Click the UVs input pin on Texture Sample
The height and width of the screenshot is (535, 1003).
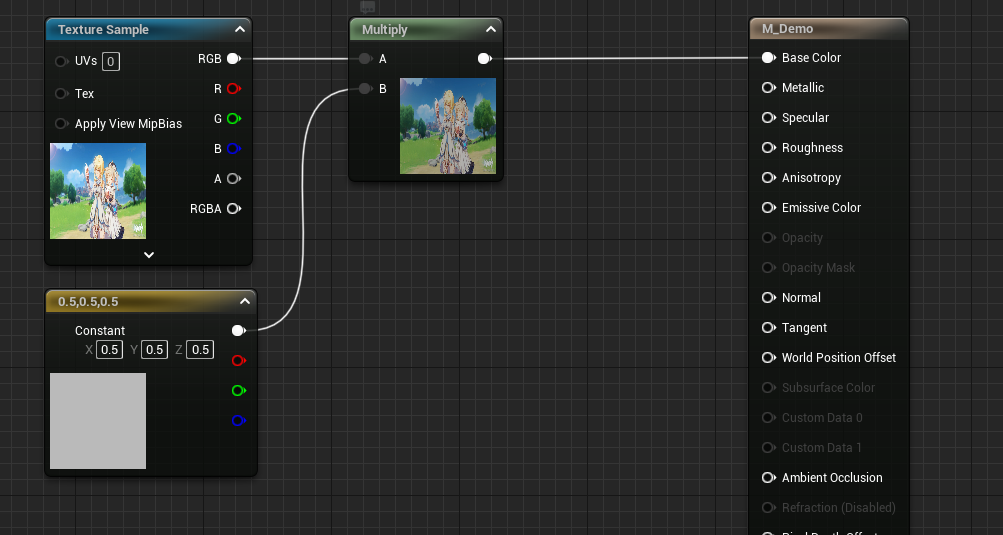pyautogui.click(x=62, y=61)
